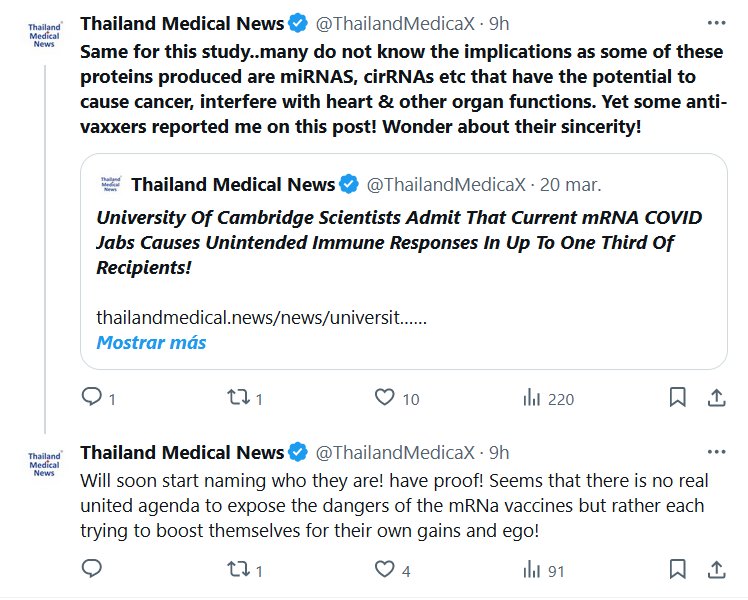View analytics showing 220 views
The width and height of the screenshot is (748, 600).
(532, 398)
